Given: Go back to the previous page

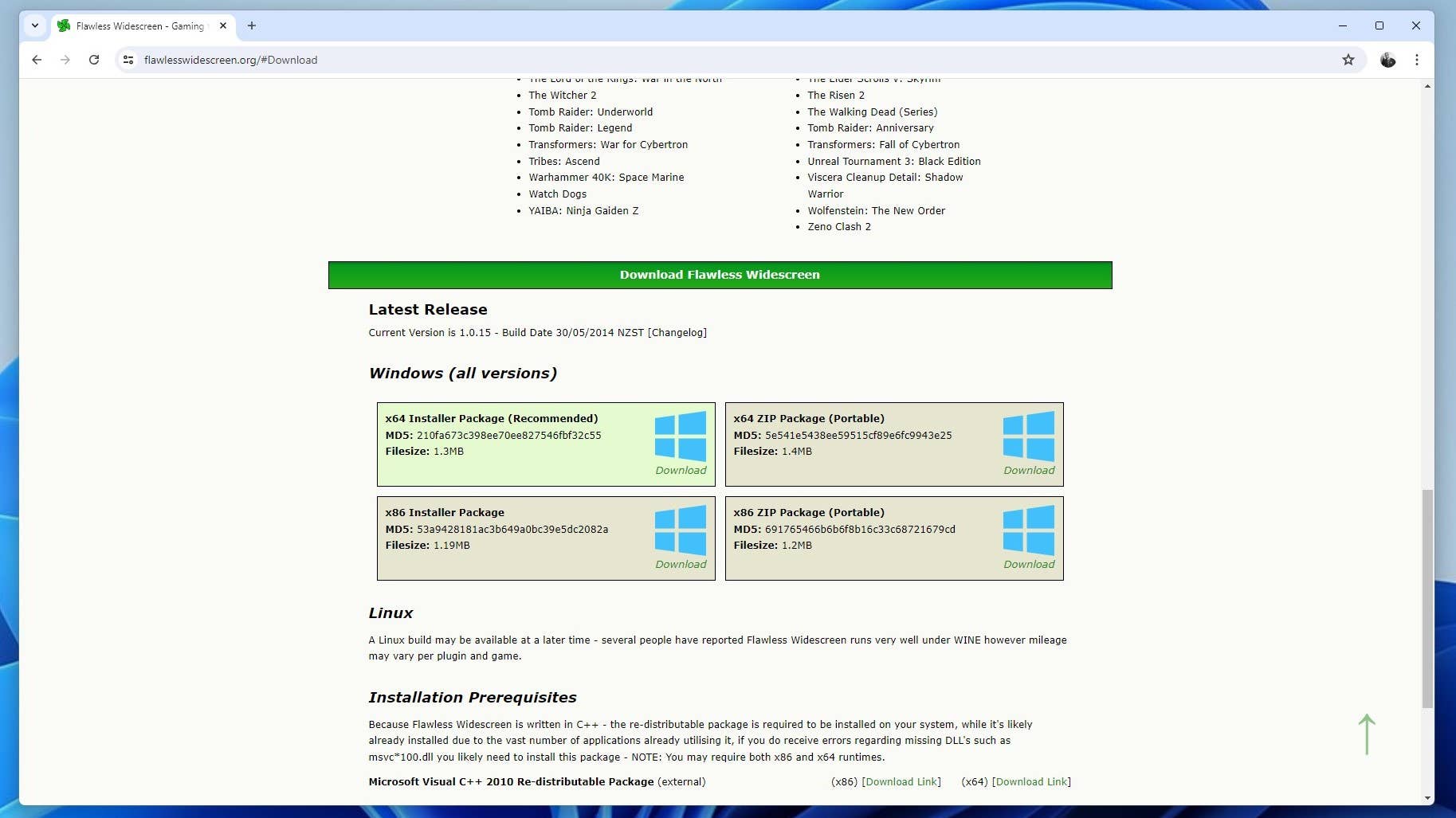Looking at the screenshot, I should click(x=37, y=60).
